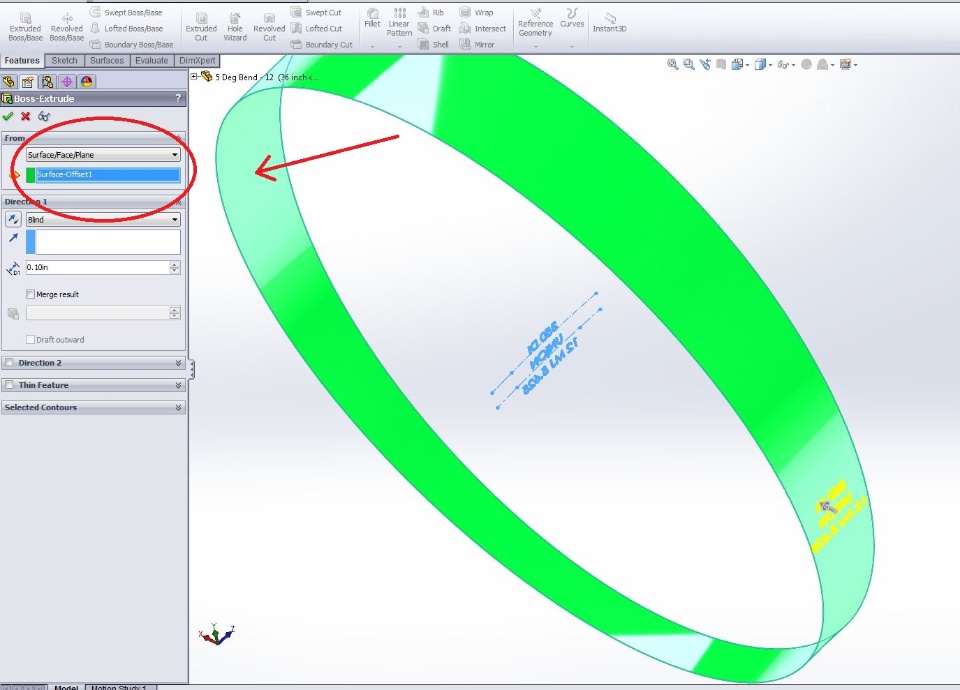
Task: Toggle the detailed preview eyeglasses icon
Action: pos(43,116)
